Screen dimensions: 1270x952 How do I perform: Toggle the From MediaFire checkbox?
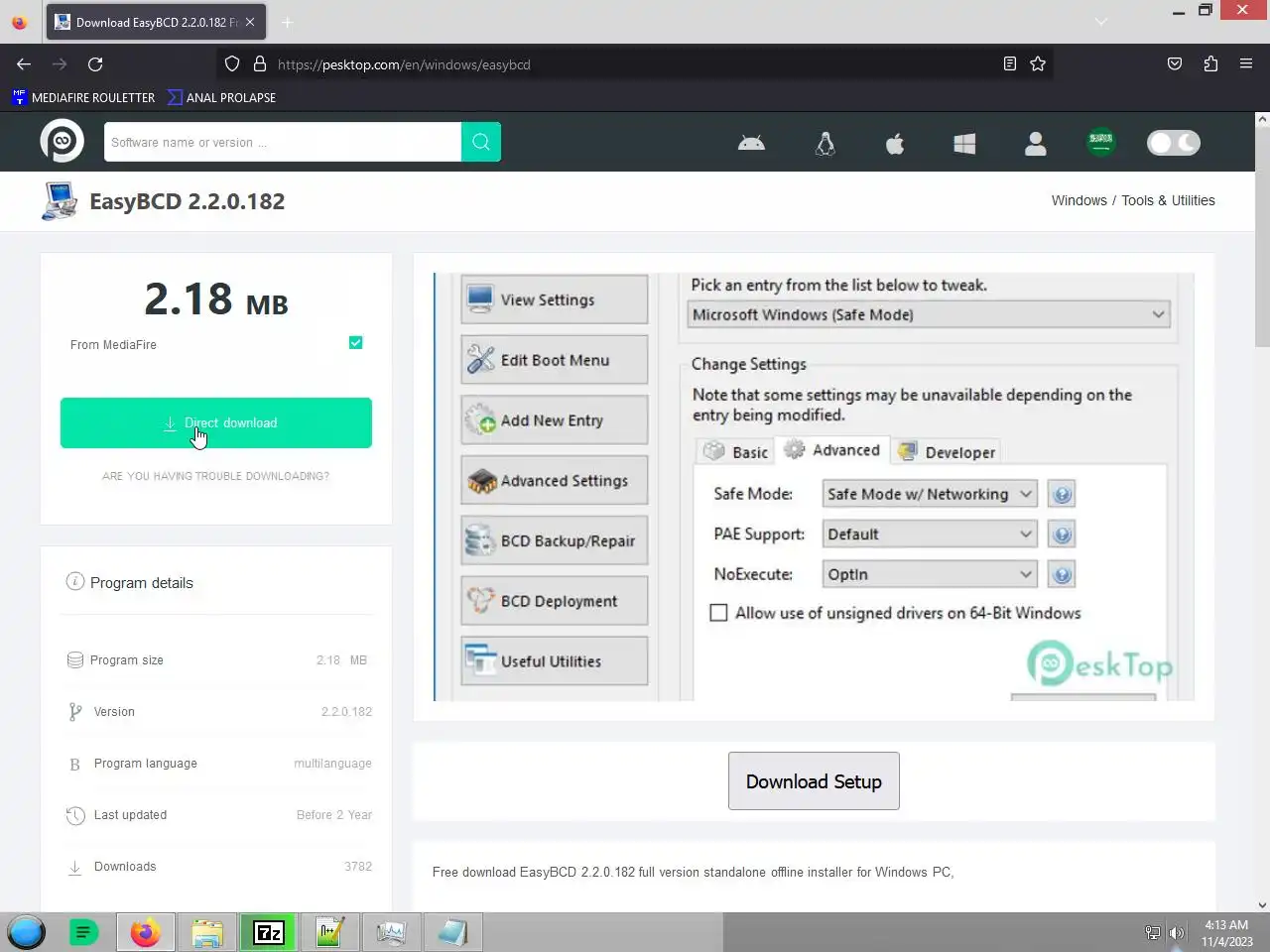[x=355, y=343]
